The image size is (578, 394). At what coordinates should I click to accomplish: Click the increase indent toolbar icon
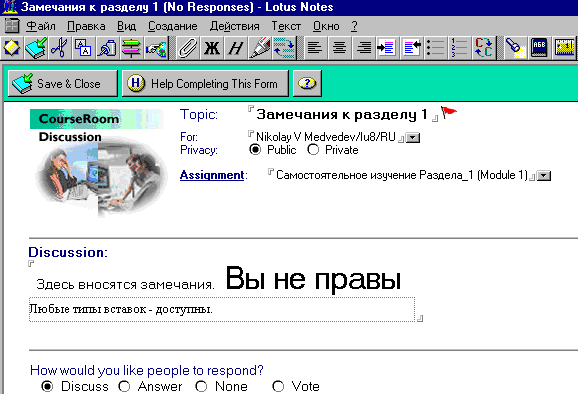coord(387,48)
